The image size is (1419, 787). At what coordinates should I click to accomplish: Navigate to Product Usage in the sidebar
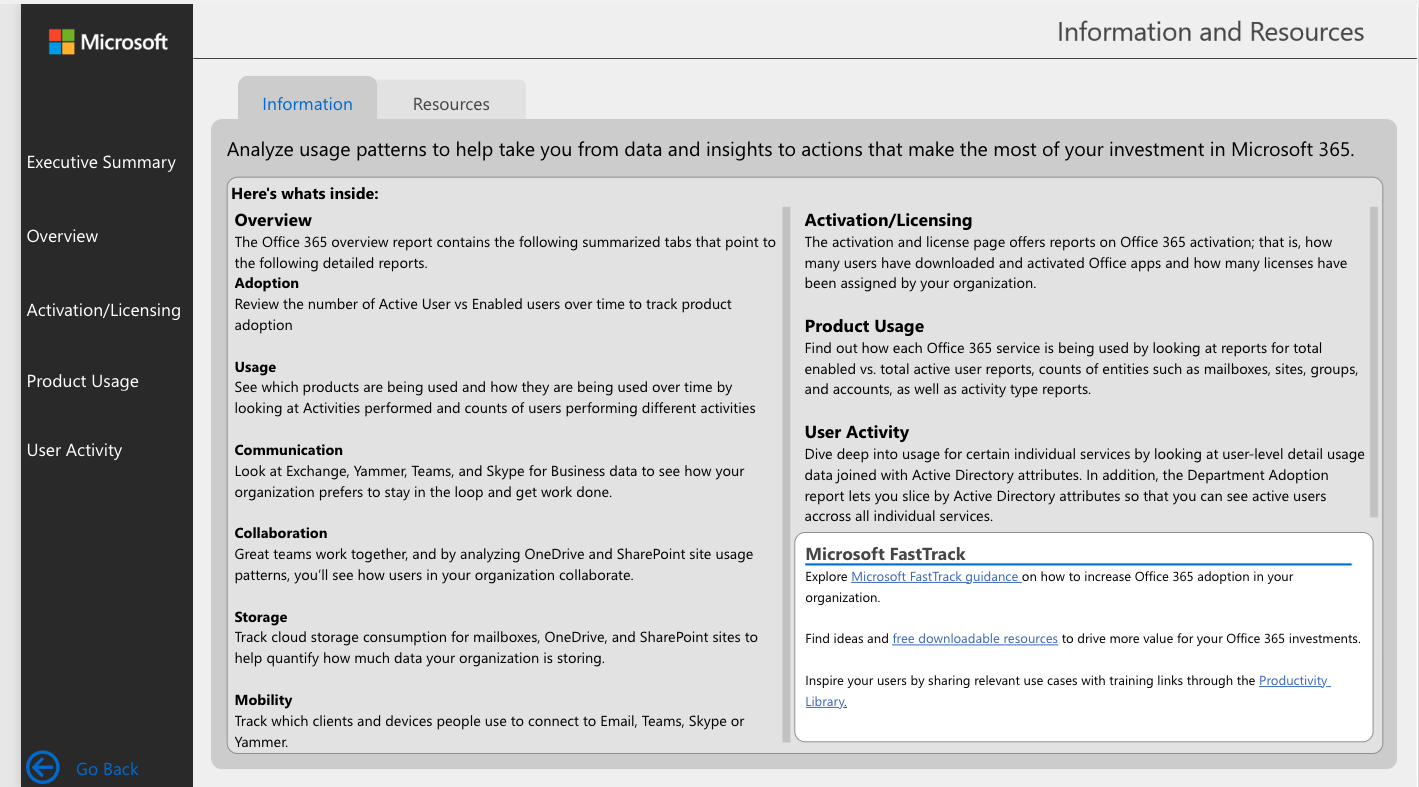pyautogui.click(x=83, y=381)
